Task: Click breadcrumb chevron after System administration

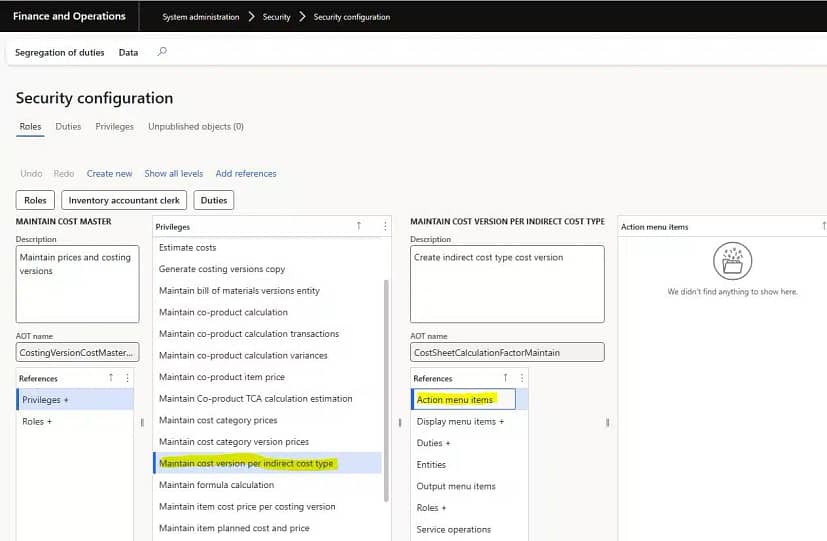Action: coord(252,17)
